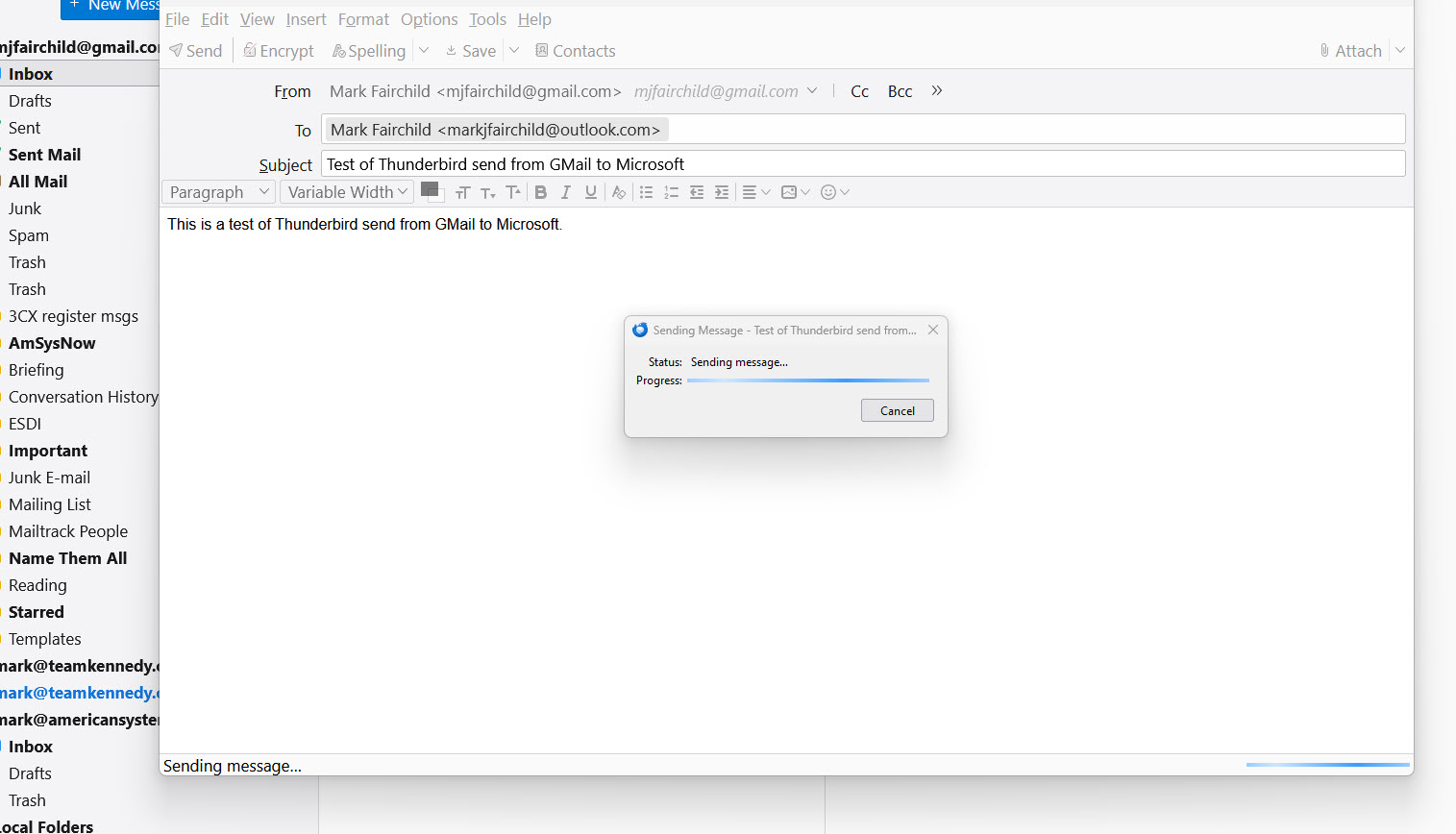Screen dimensions: 1456x834
Task: Open the Junk folder
Action: (x=25, y=208)
